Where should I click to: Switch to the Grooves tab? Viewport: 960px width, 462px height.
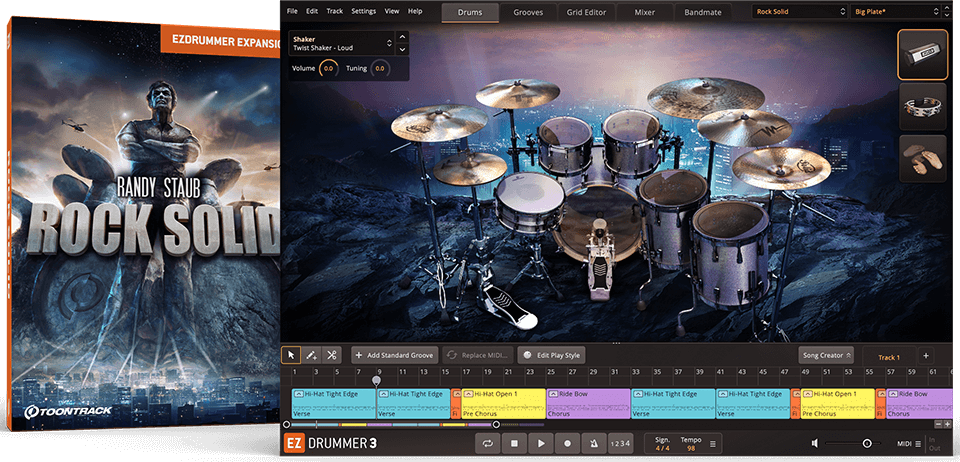pyautogui.click(x=528, y=12)
